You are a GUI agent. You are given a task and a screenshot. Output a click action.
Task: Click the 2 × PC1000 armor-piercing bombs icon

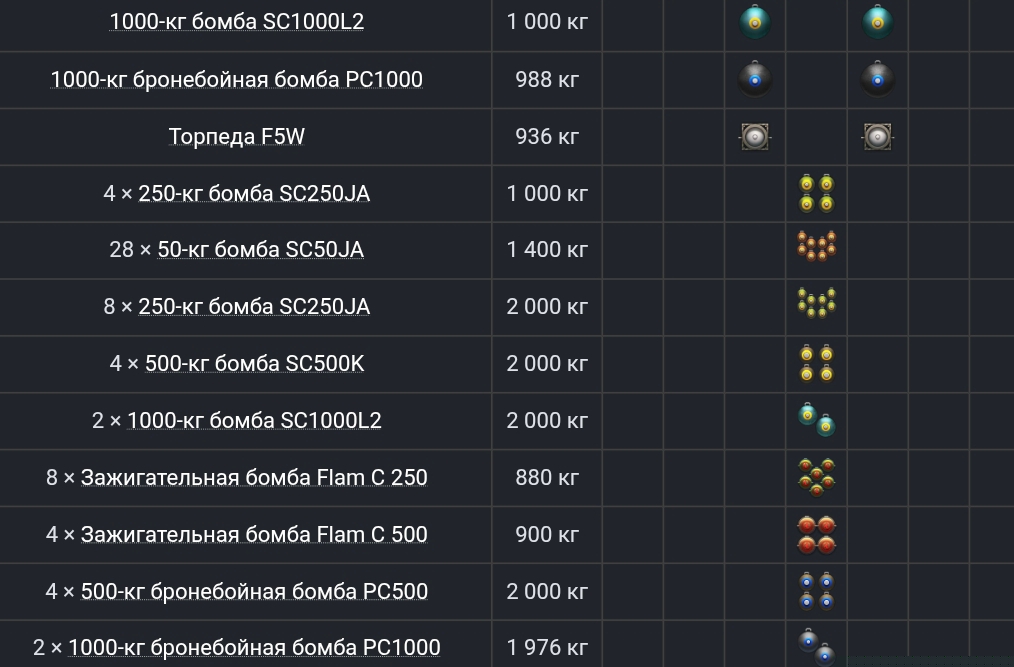[816, 646]
